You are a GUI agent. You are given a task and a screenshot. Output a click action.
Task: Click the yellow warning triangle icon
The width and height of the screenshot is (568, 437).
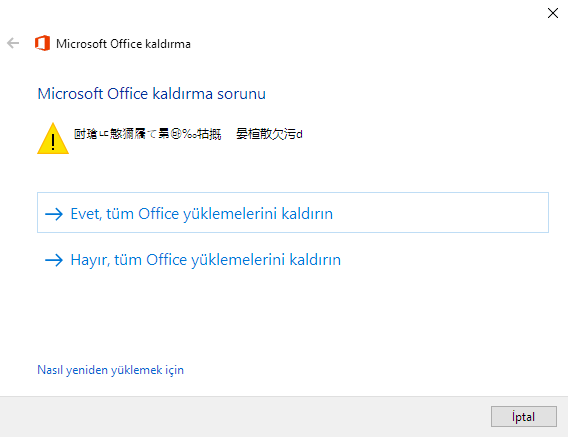[53, 138]
